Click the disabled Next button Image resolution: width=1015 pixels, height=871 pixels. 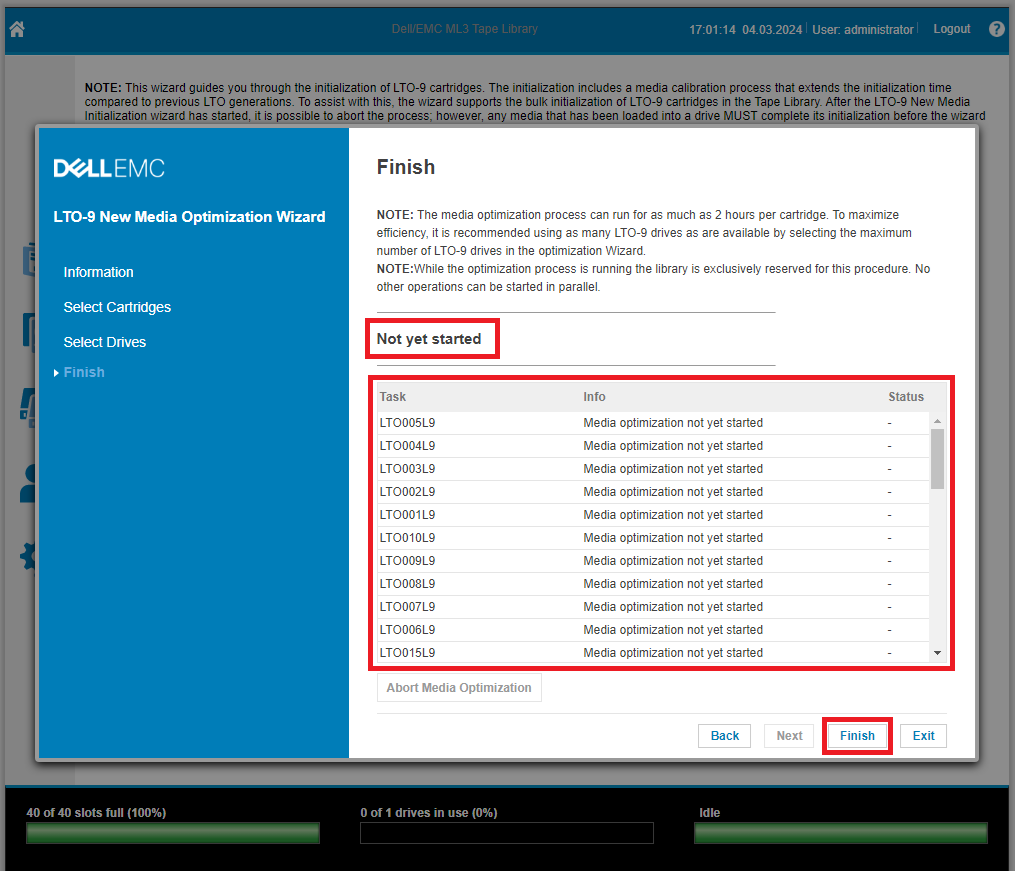tap(789, 736)
